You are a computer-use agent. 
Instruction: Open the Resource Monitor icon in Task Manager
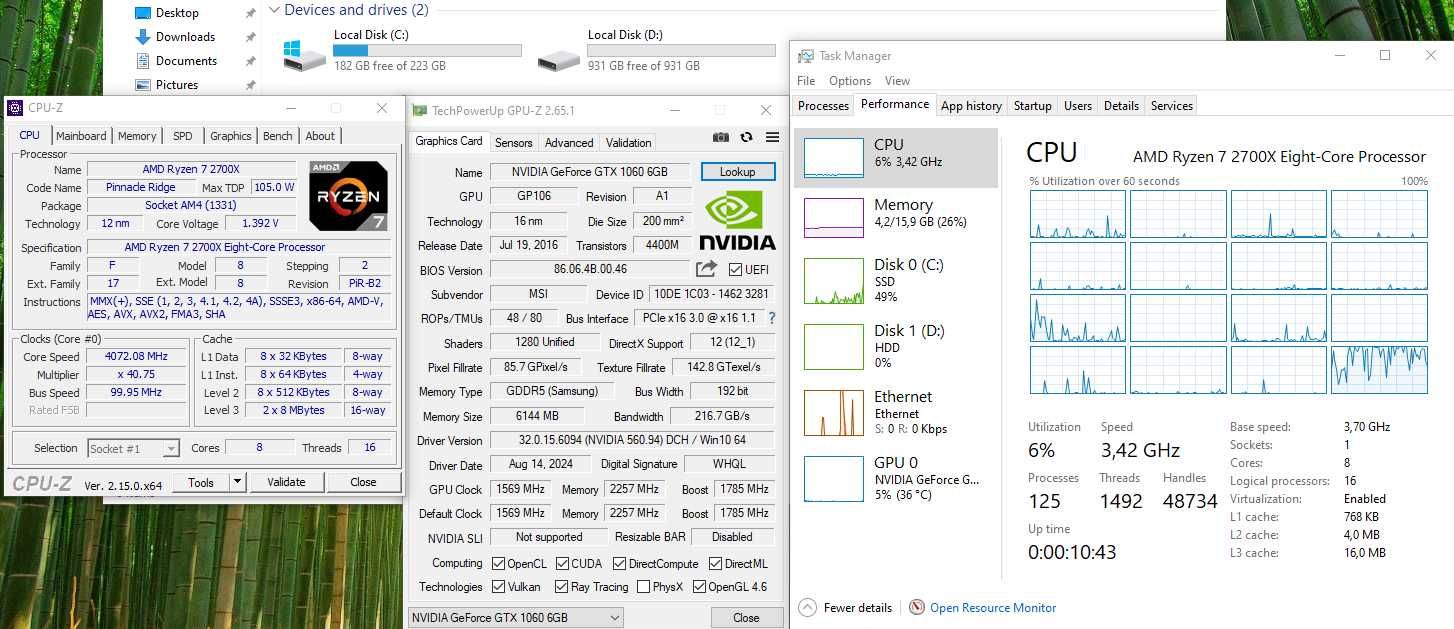click(917, 607)
